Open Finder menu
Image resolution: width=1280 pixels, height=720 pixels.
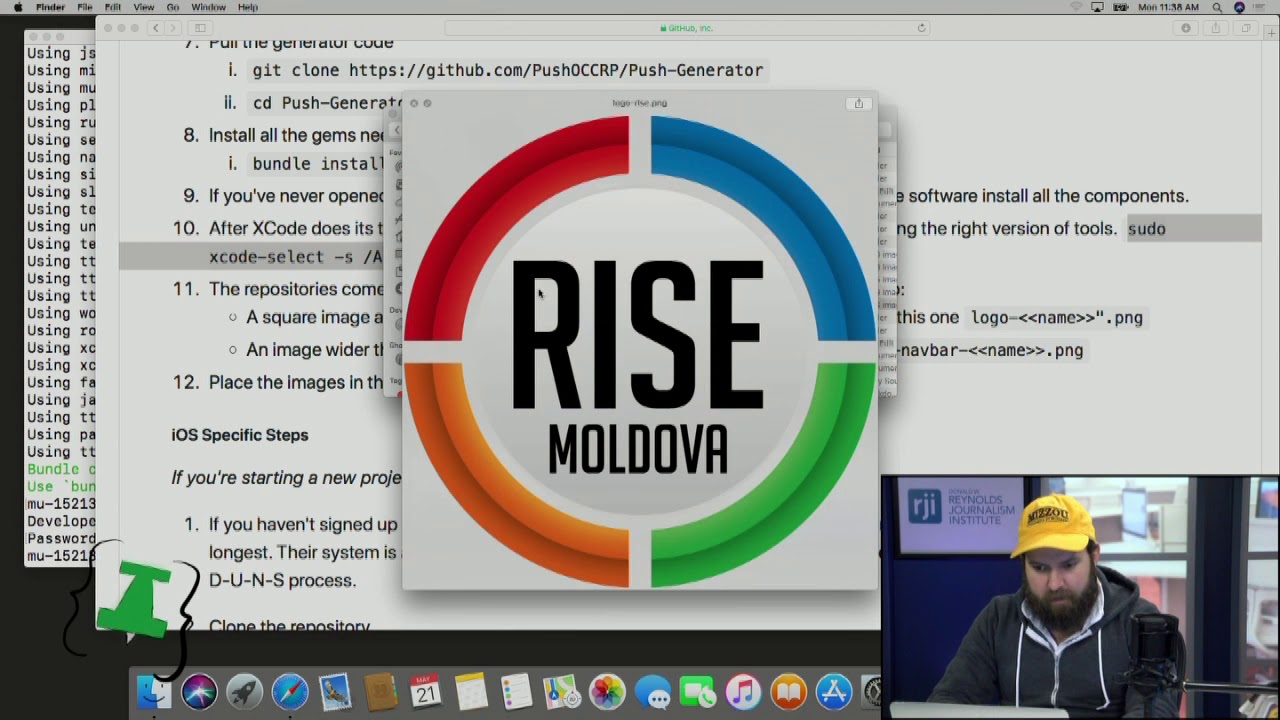coord(50,7)
